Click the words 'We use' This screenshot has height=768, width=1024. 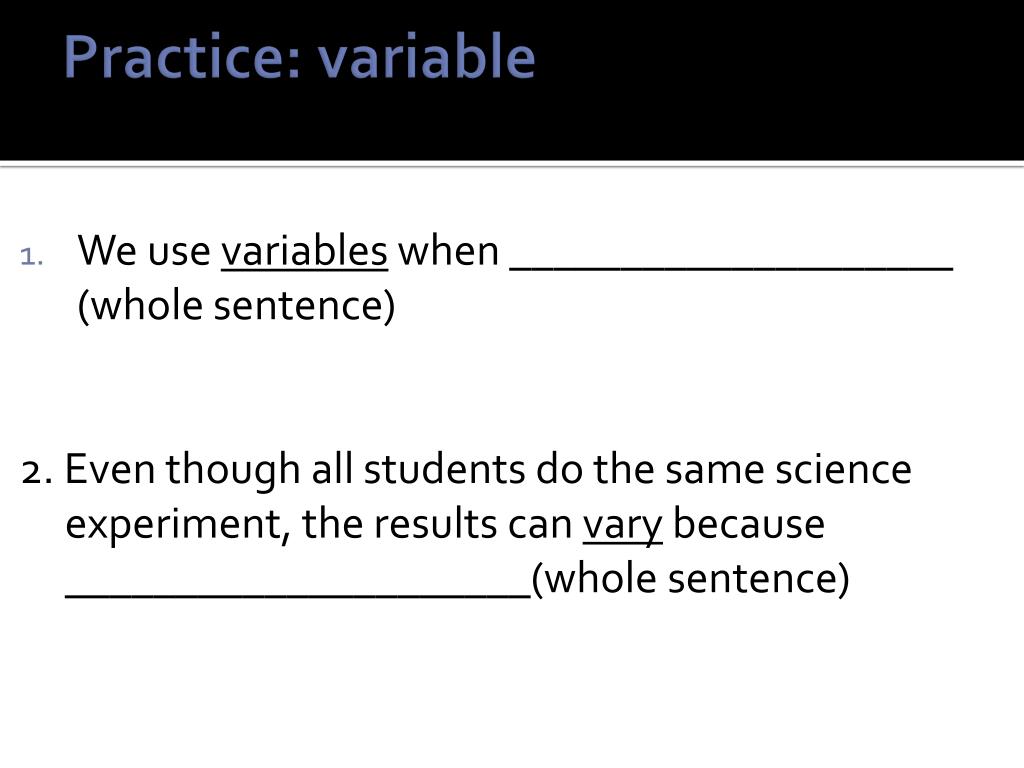pos(144,251)
